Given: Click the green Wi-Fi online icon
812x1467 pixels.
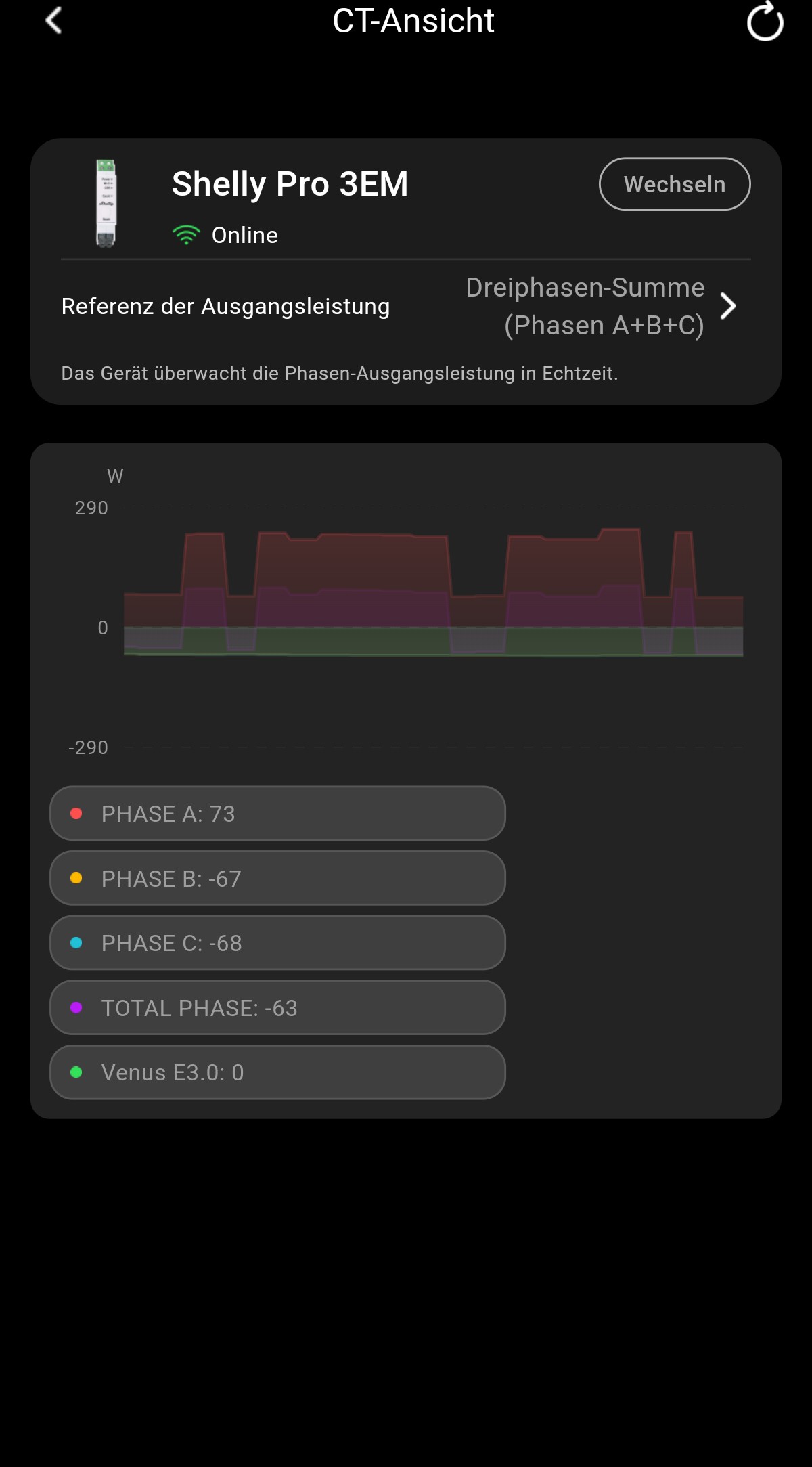Looking at the screenshot, I should coord(186,235).
